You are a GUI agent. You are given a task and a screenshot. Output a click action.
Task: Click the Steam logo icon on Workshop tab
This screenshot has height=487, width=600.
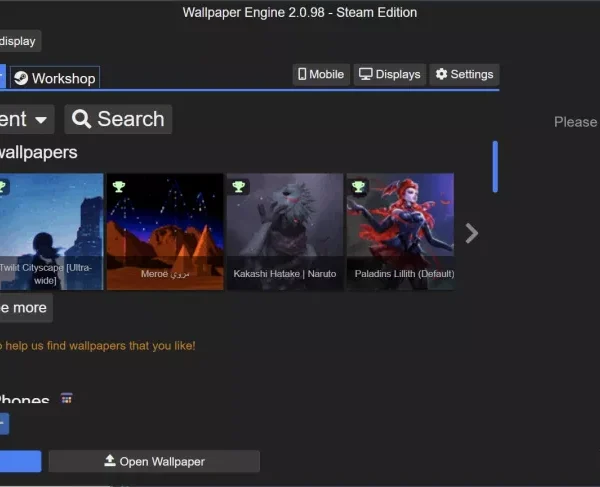coord(21,78)
